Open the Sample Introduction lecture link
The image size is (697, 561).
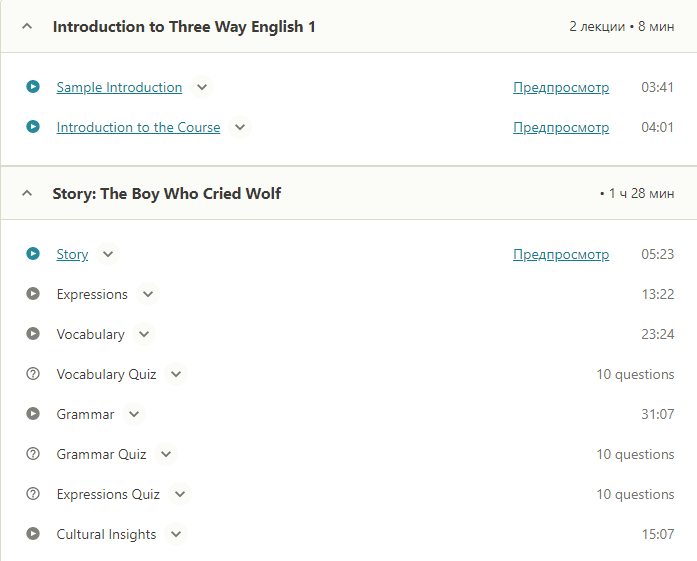(119, 87)
